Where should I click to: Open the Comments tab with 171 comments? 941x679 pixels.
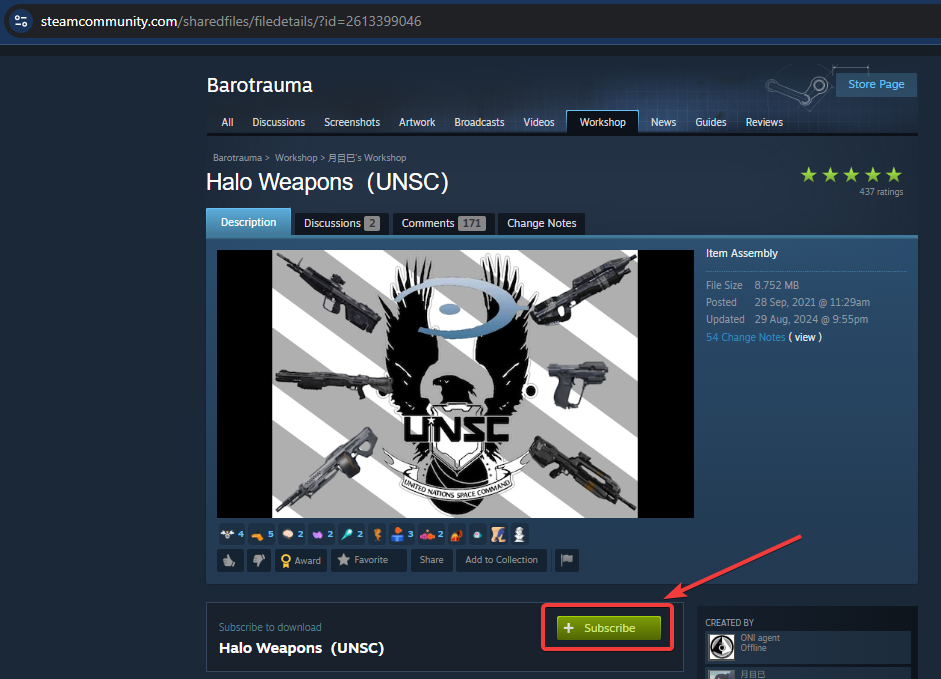[443, 223]
